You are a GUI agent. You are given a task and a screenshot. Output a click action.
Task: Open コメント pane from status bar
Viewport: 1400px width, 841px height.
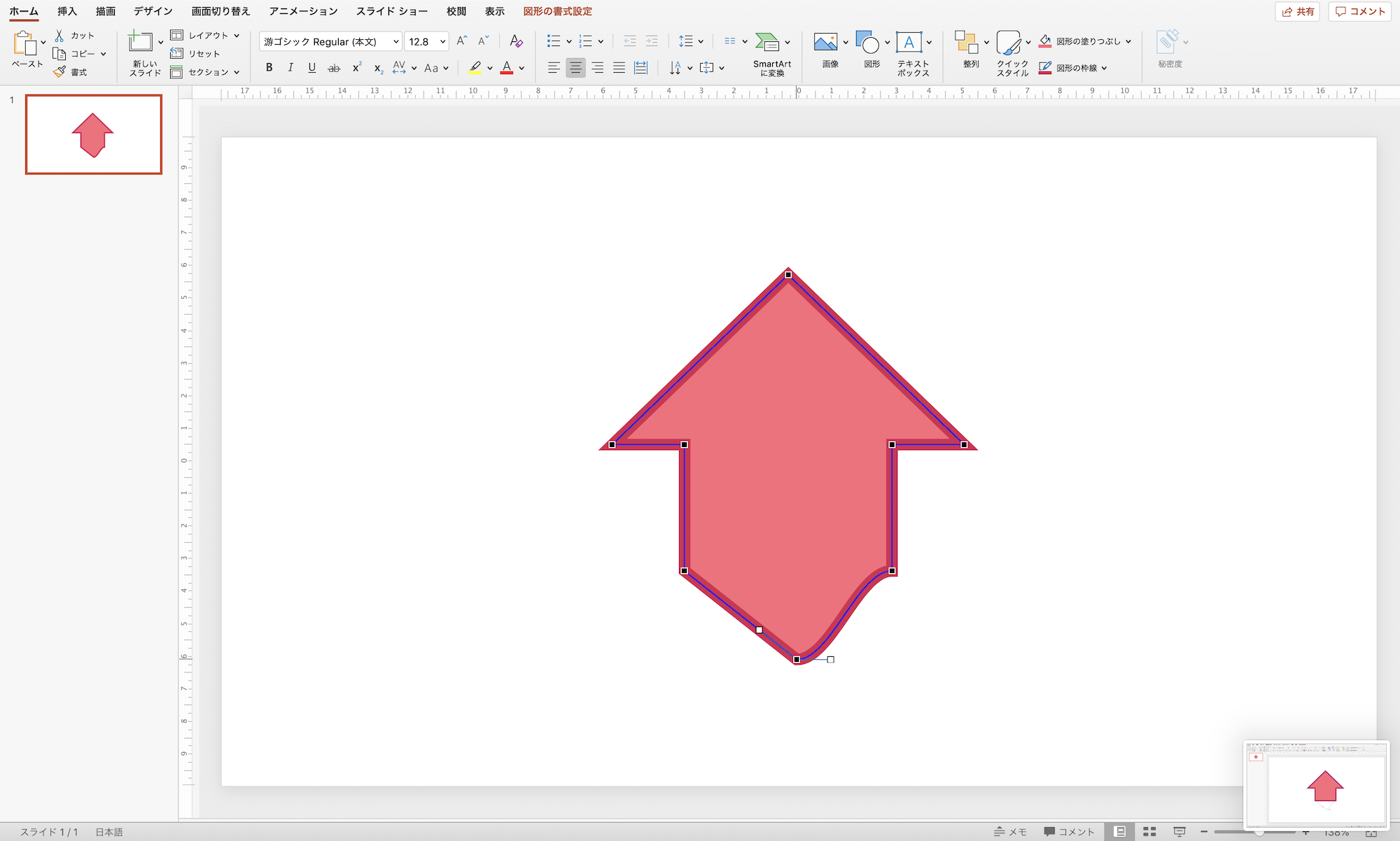click(x=1069, y=831)
